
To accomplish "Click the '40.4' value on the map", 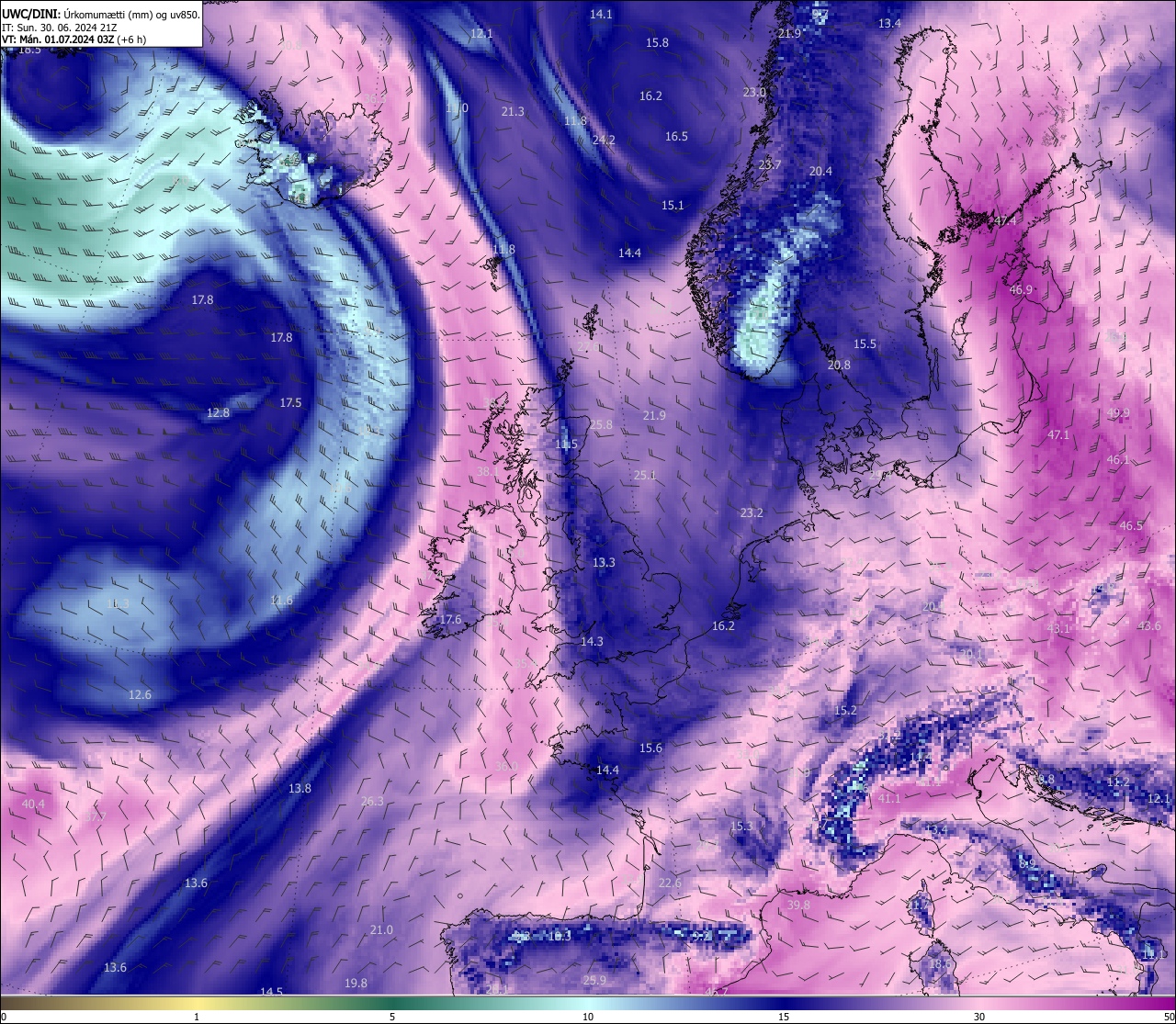I will [33, 804].
